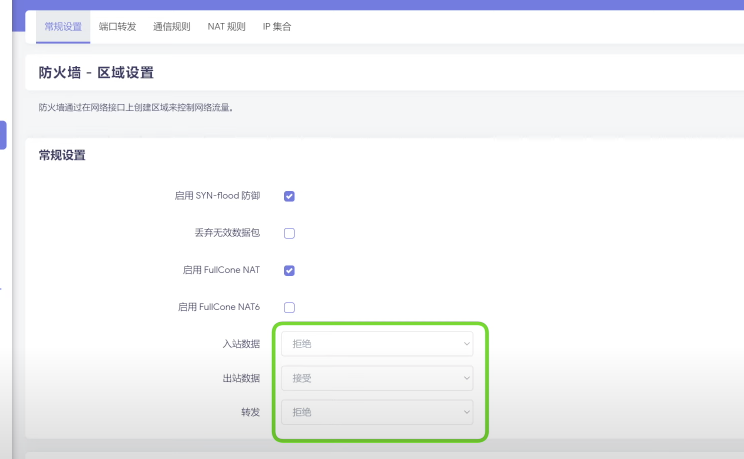Screen dimensions: 744x459
Task: Open the 入站数据 dropdown
Action: (382, 344)
